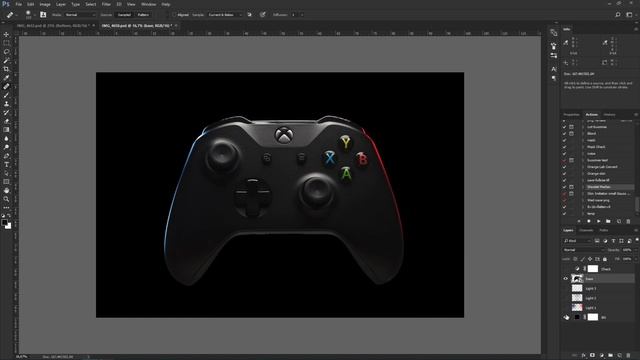
Task: Select the Rectangular Marquee tool
Action: coord(6,43)
